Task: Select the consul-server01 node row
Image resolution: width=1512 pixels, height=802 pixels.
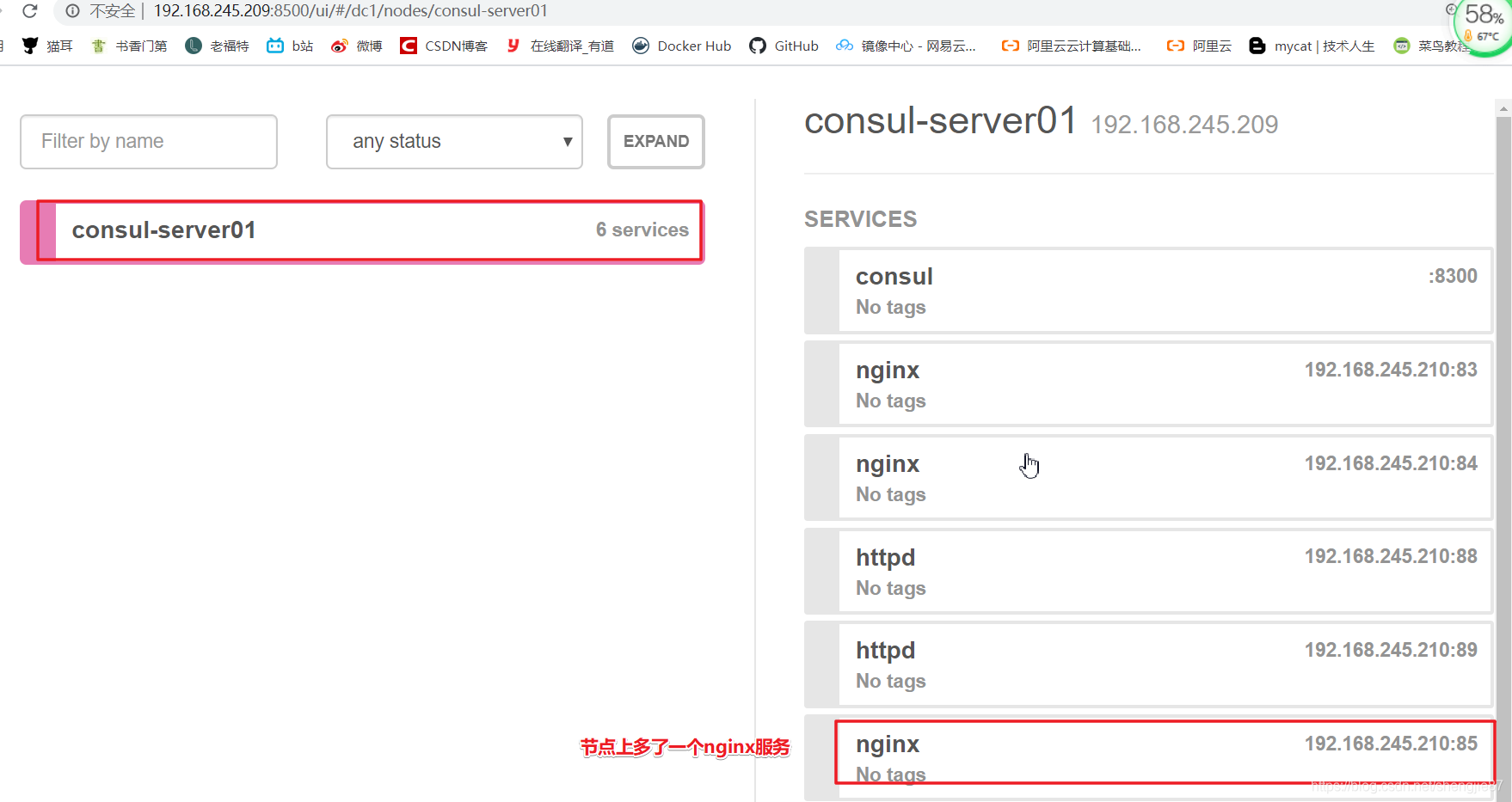Action: pos(362,231)
